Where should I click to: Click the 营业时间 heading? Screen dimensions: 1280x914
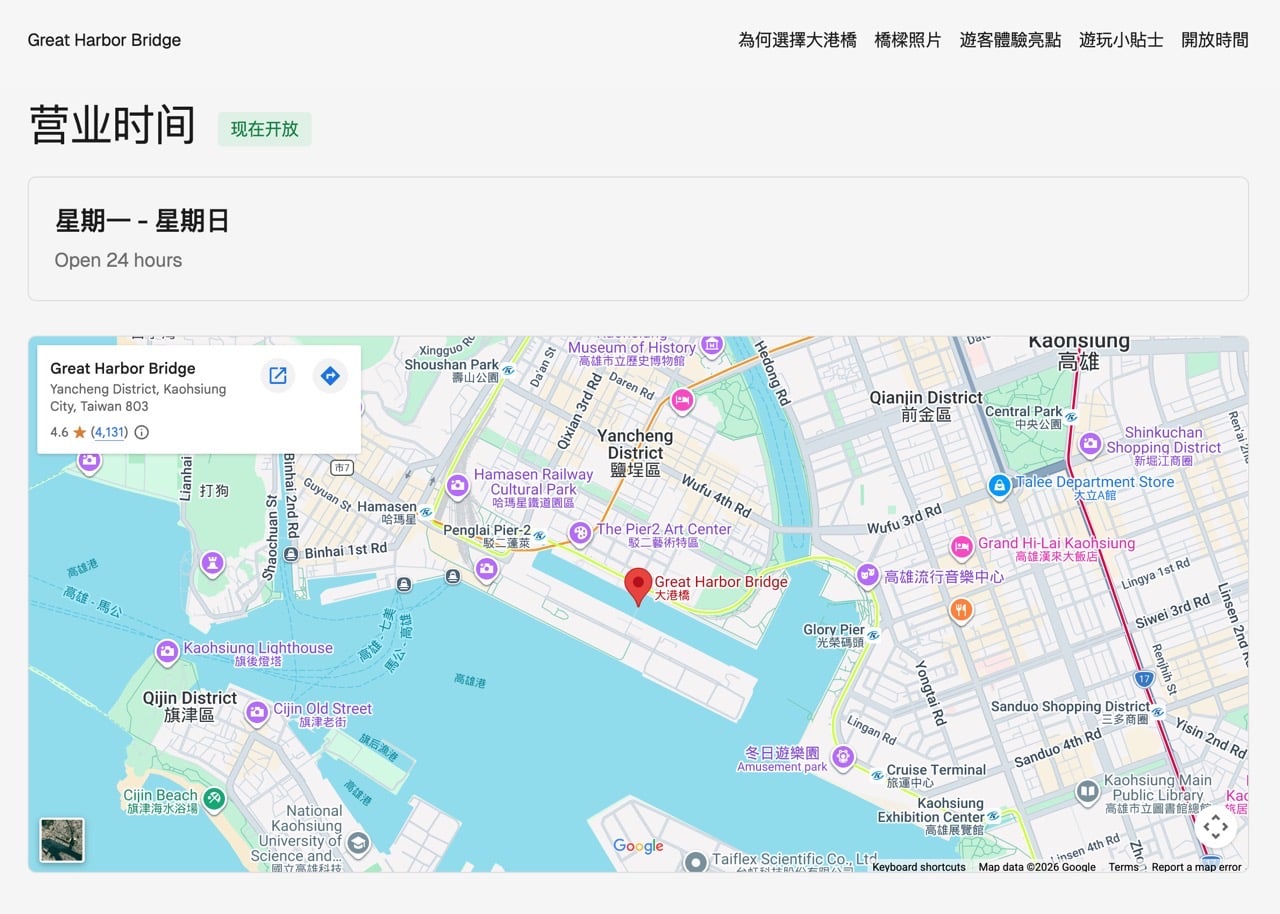[112, 125]
